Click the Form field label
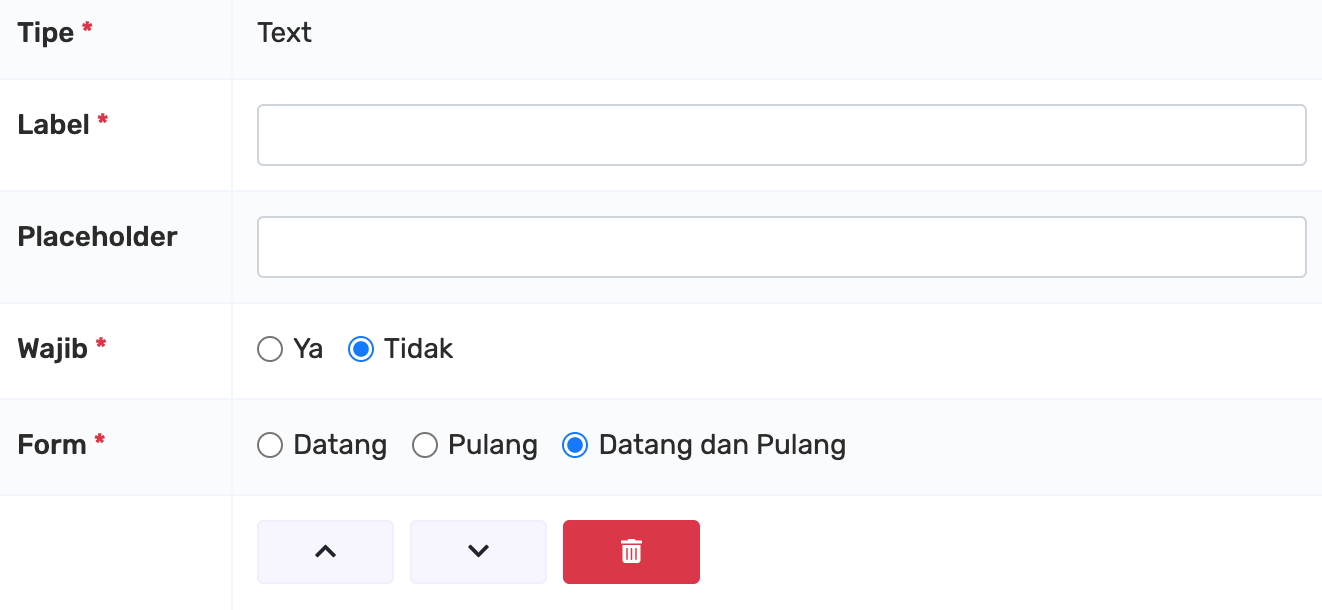This screenshot has width=1322, height=610. pyautogui.click(x=52, y=445)
